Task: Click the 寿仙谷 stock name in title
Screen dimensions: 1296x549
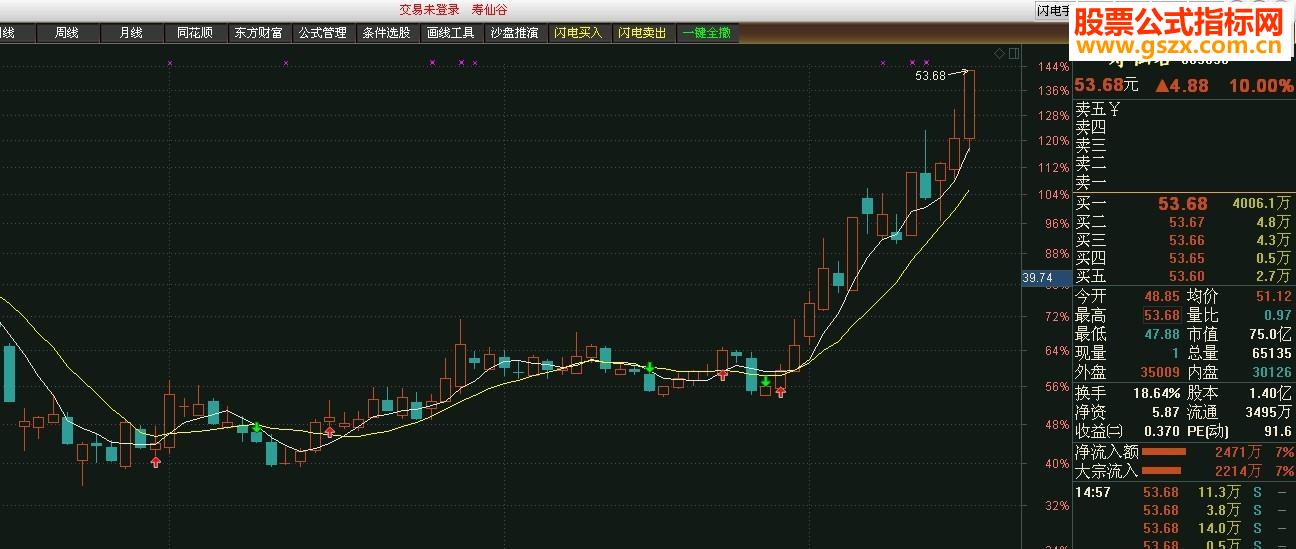Action: (x=489, y=9)
